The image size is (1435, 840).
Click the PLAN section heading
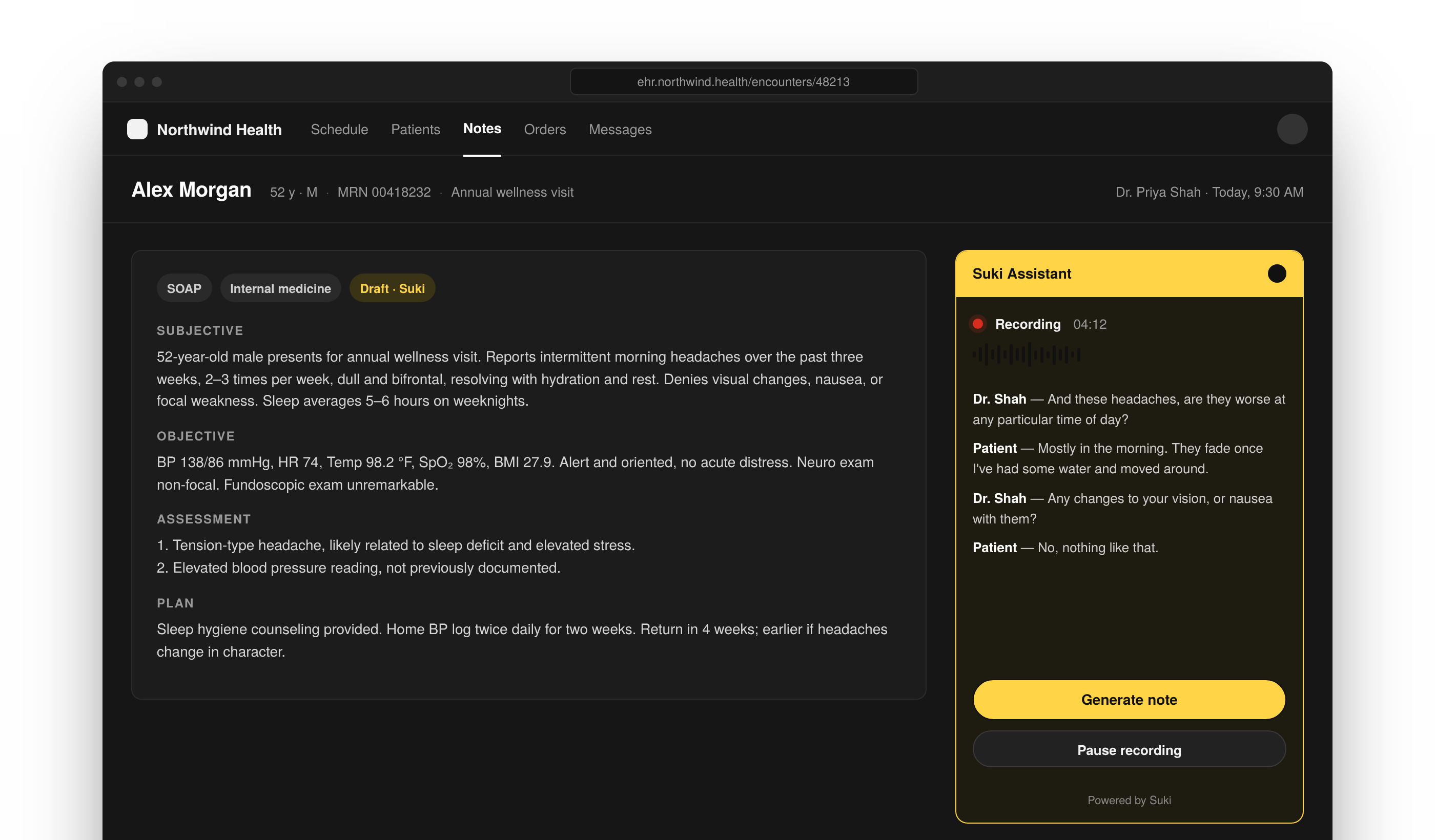point(175,603)
